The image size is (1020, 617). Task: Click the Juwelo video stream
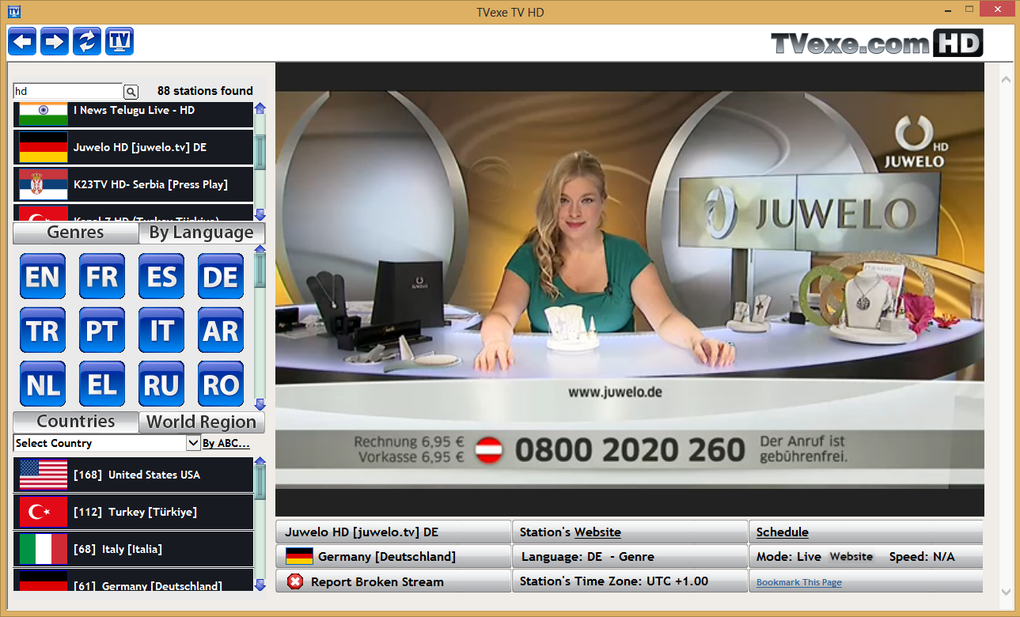pyautogui.click(x=629, y=290)
